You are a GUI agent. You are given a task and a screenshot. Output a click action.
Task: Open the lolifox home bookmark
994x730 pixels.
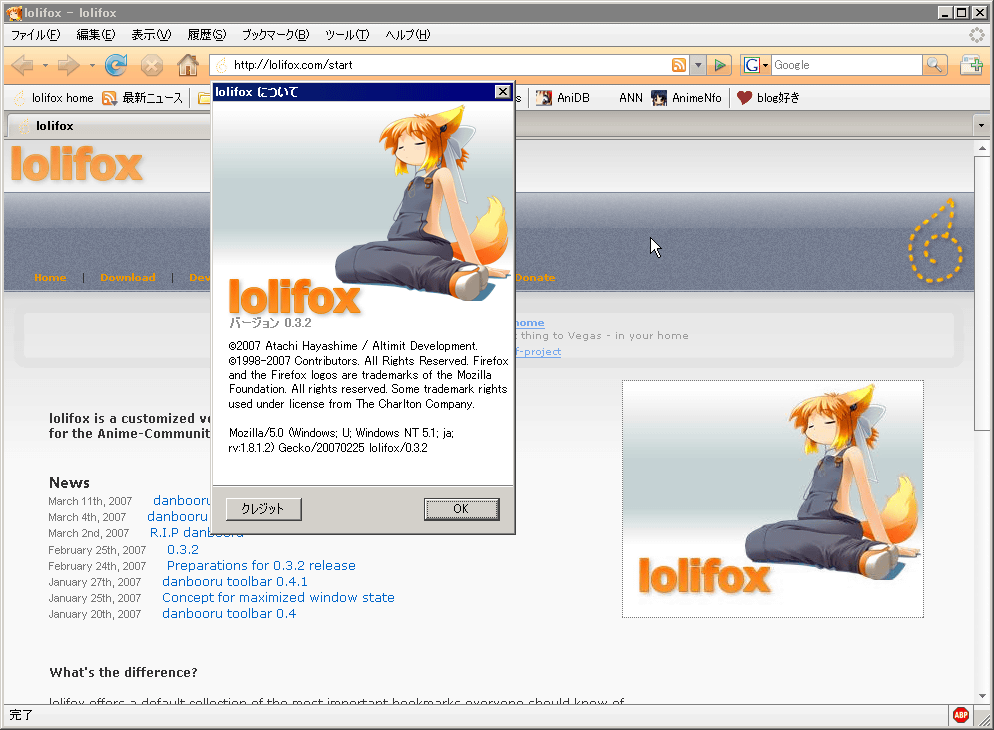54,98
